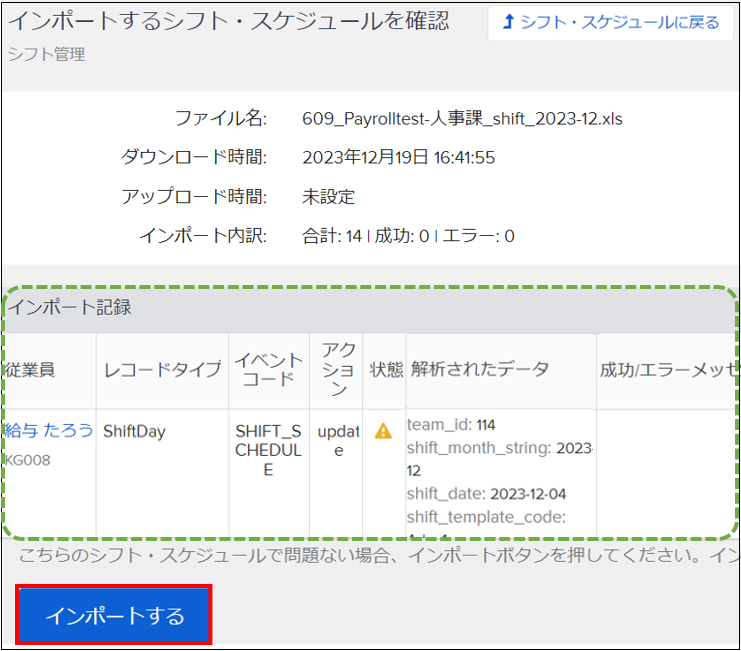Image resolution: width=741 pixels, height=651 pixels.
Task: Click the instruction text about import button
Action: point(377,556)
